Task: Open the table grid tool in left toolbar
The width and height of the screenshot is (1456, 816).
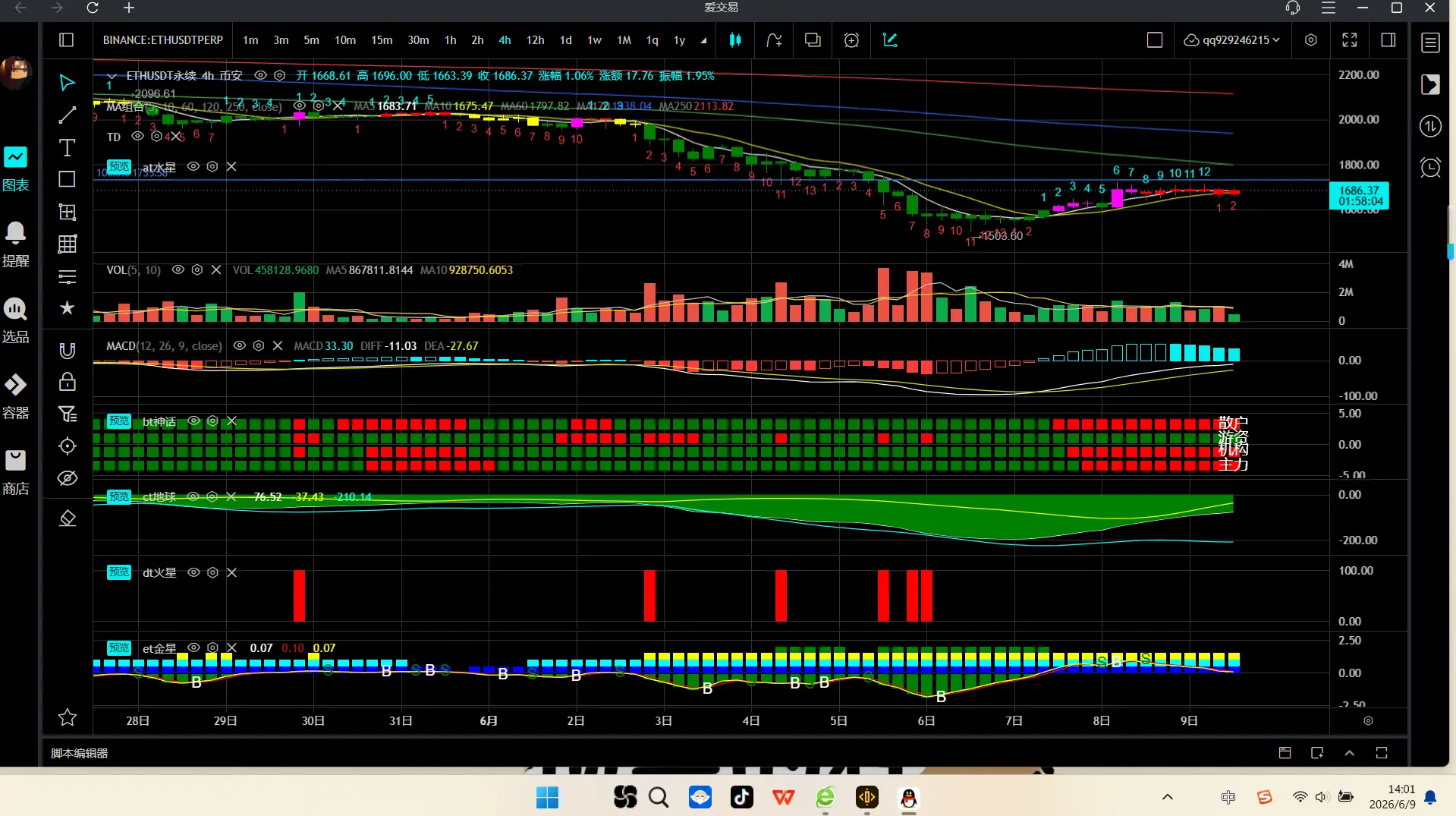Action: pos(67,244)
